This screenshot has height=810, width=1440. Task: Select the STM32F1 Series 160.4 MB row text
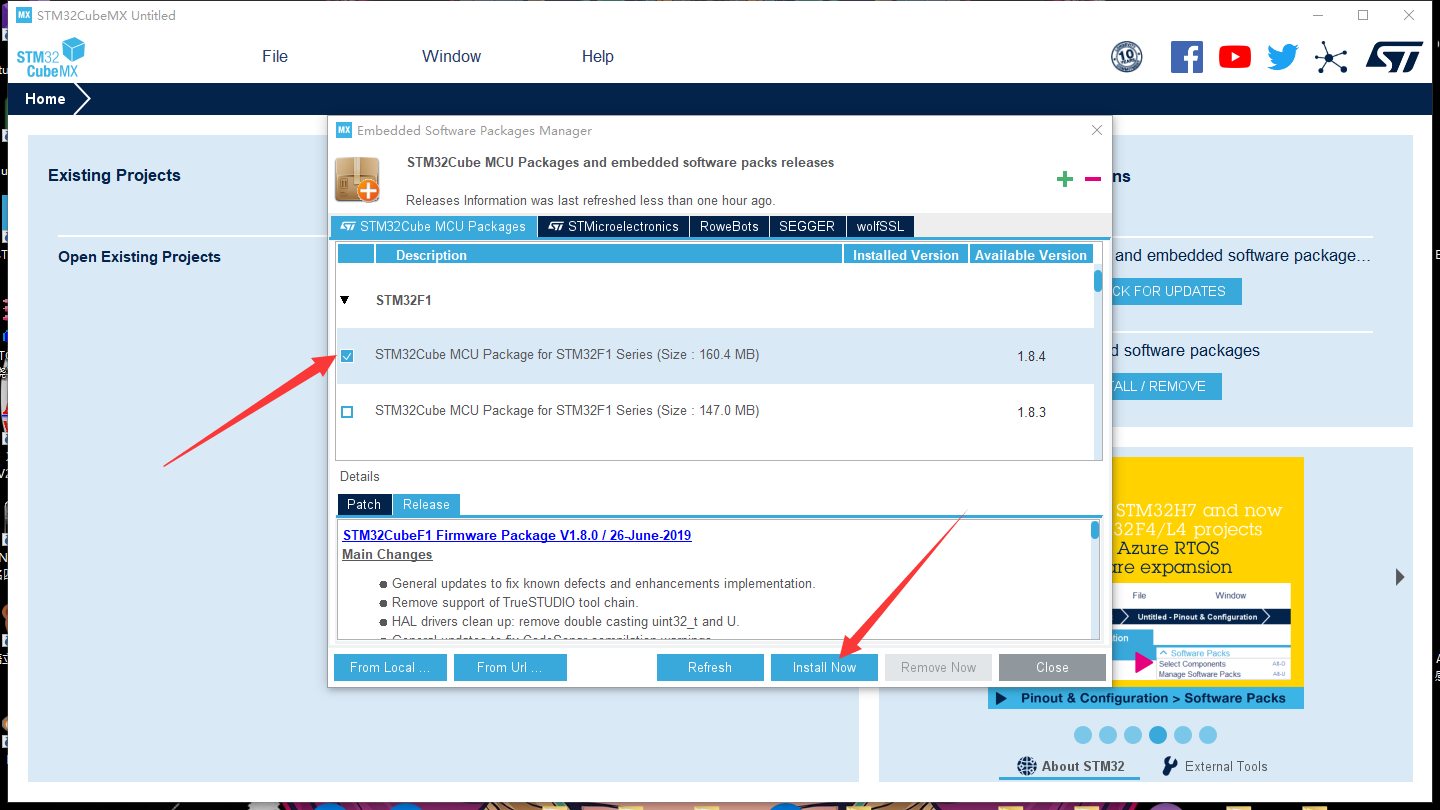tap(567, 354)
